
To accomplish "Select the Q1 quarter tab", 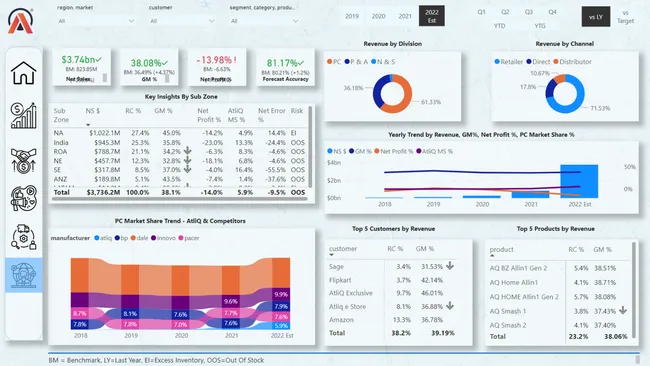I will (x=481, y=12).
